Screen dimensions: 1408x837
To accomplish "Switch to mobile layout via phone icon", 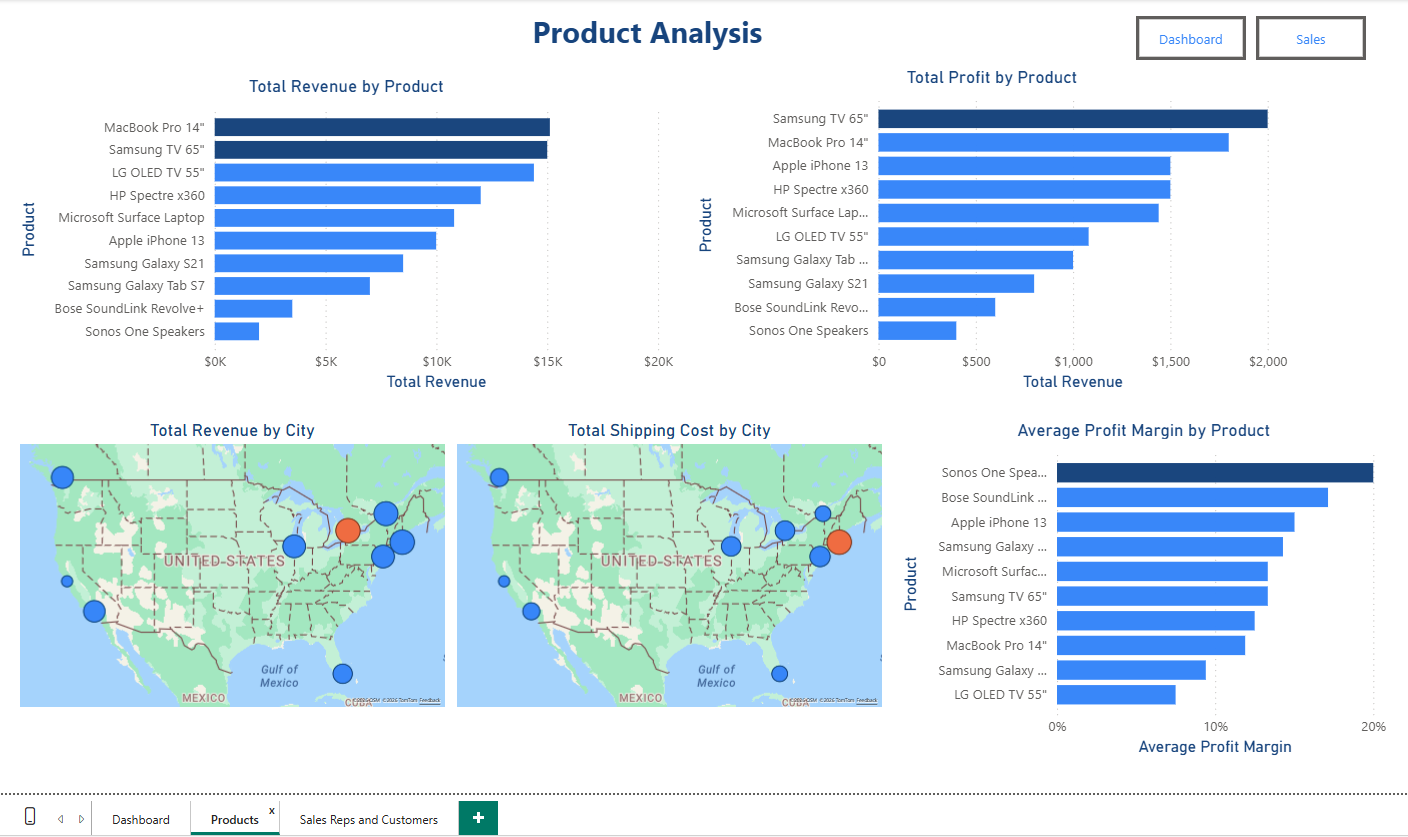I will pyautogui.click(x=30, y=817).
